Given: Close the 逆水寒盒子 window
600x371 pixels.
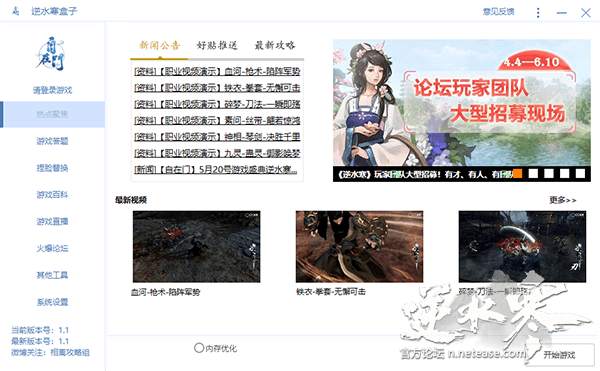Looking at the screenshot, I should coord(585,13).
